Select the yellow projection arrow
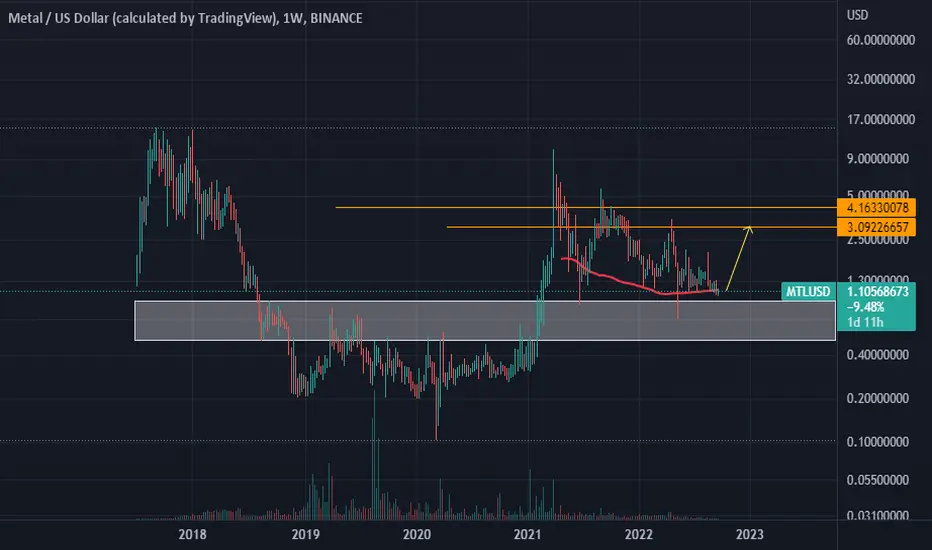The width and height of the screenshot is (932, 550). point(739,258)
